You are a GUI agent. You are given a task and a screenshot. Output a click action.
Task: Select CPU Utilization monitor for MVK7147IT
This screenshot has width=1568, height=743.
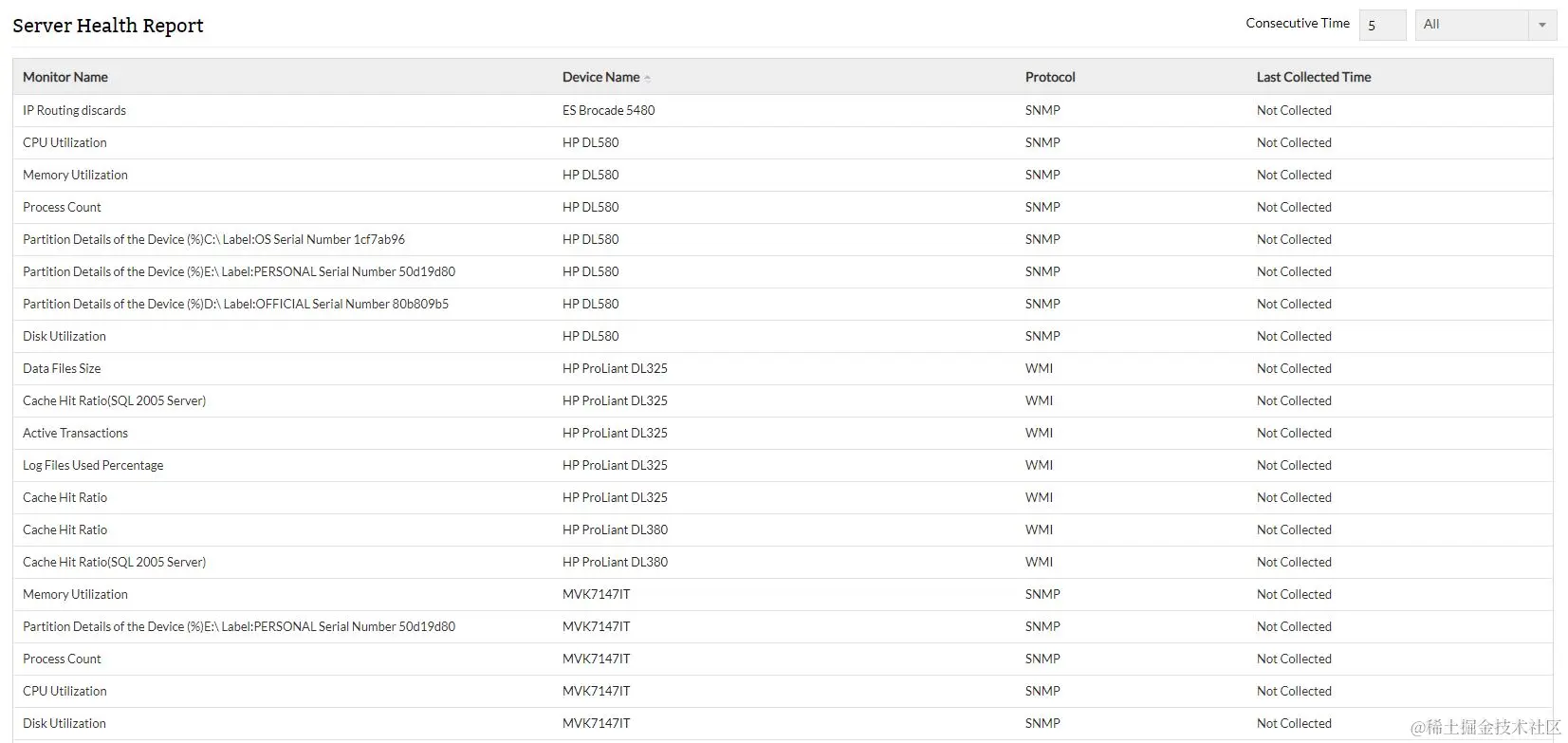point(65,691)
